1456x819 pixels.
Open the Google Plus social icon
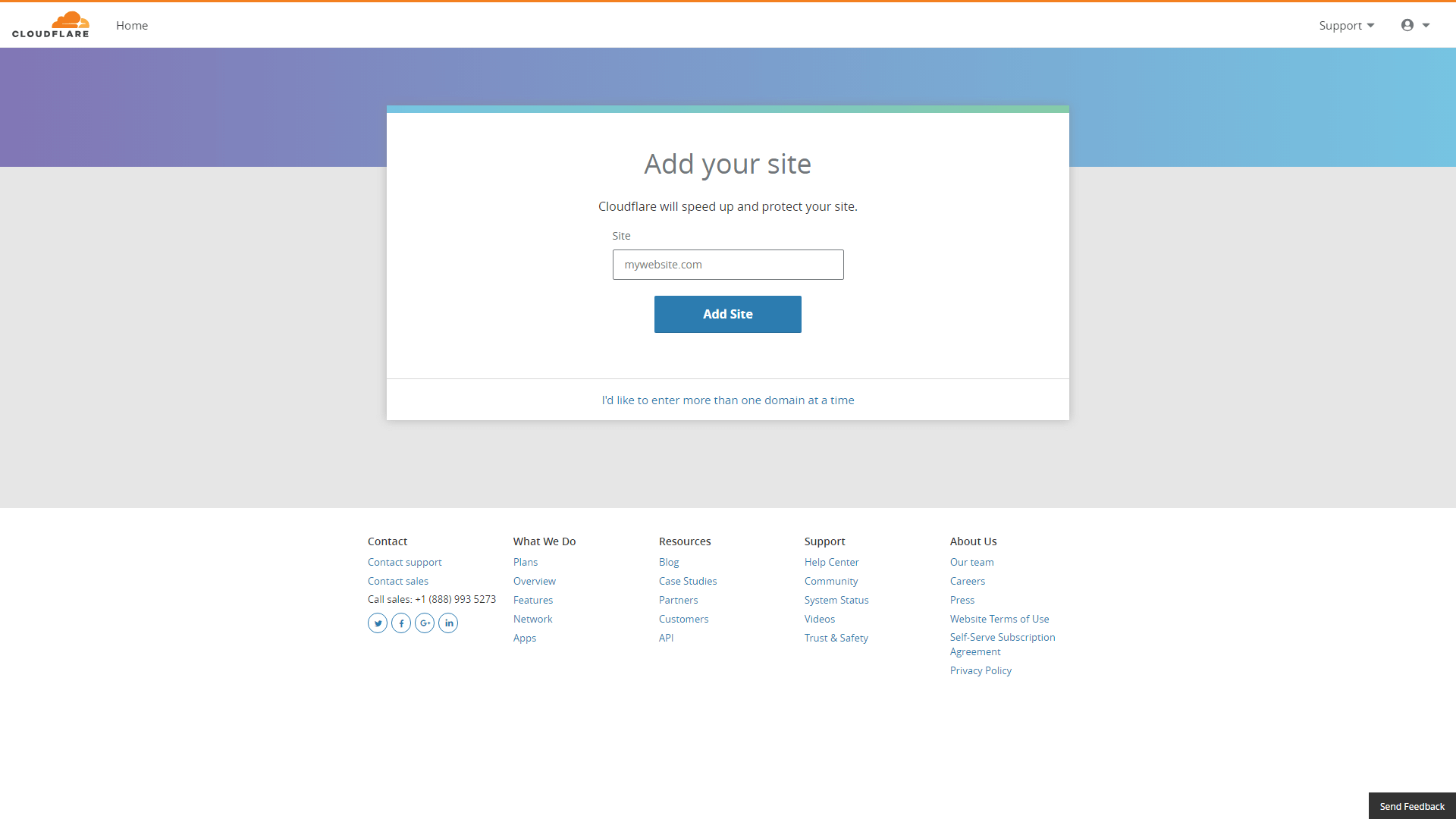[x=425, y=623]
